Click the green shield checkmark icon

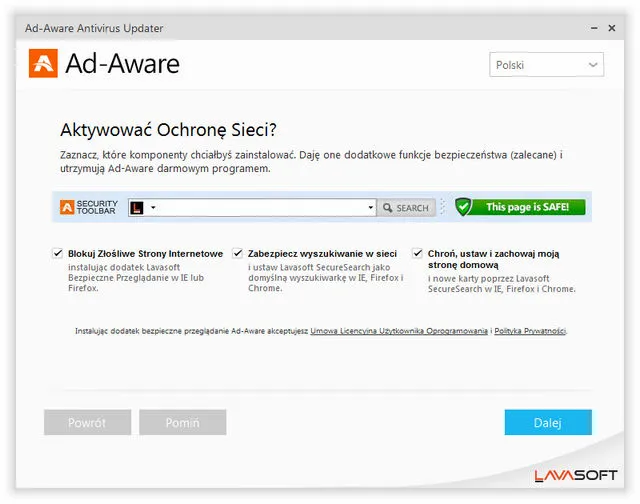pyautogui.click(x=463, y=207)
